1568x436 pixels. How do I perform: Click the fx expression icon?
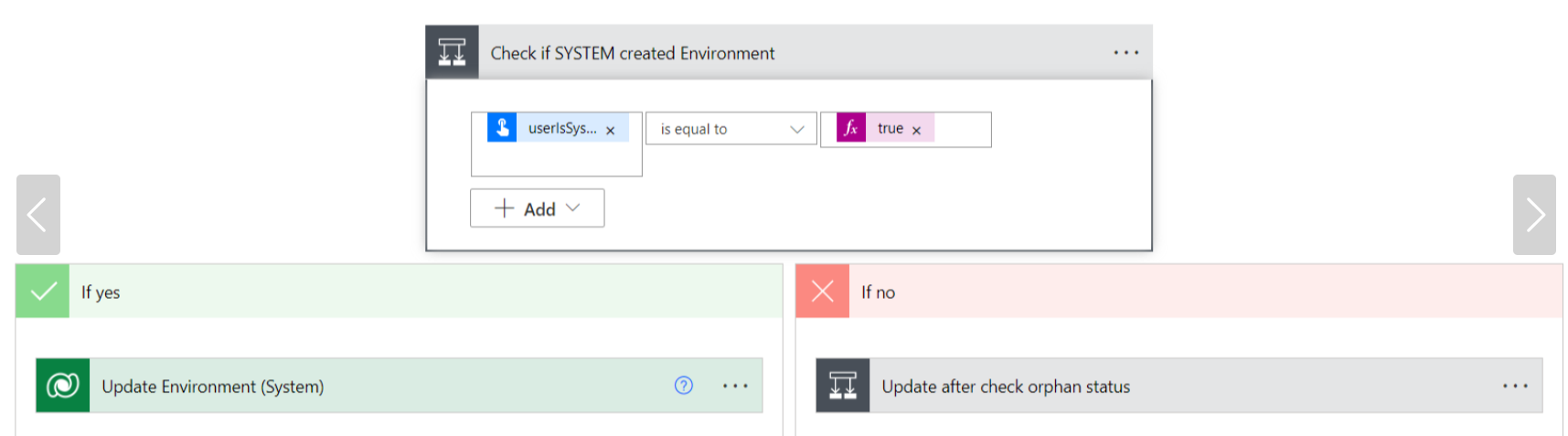pos(851,128)
